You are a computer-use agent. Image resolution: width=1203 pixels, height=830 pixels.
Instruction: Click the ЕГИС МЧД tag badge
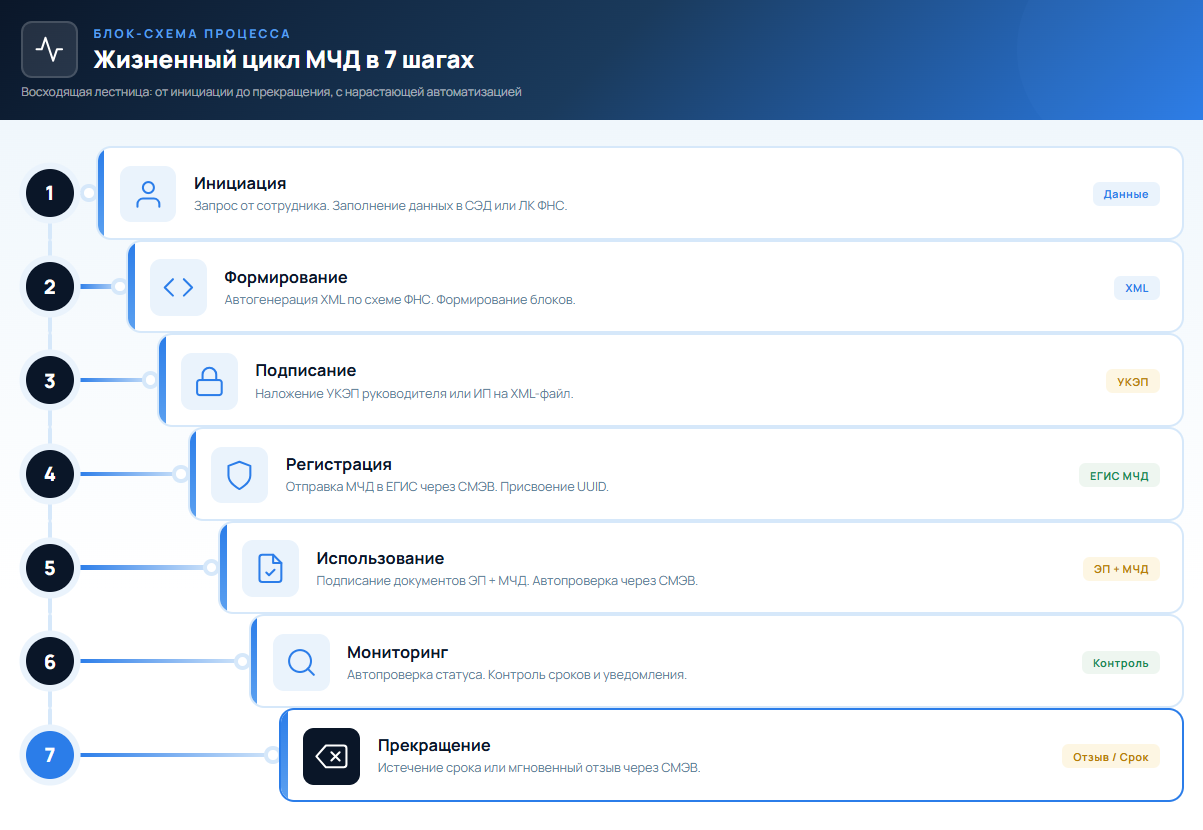tap(1120, 475)
